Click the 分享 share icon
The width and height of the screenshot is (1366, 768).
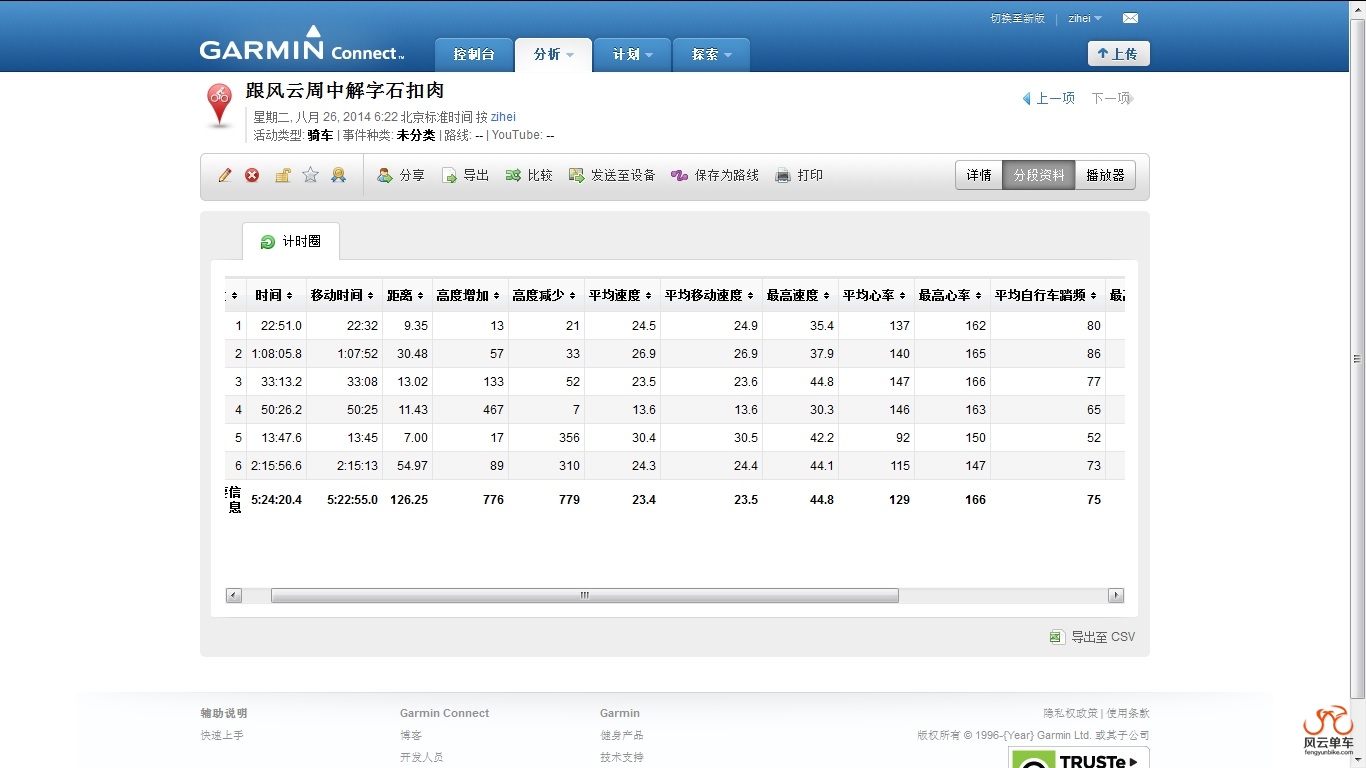point(400,175)
